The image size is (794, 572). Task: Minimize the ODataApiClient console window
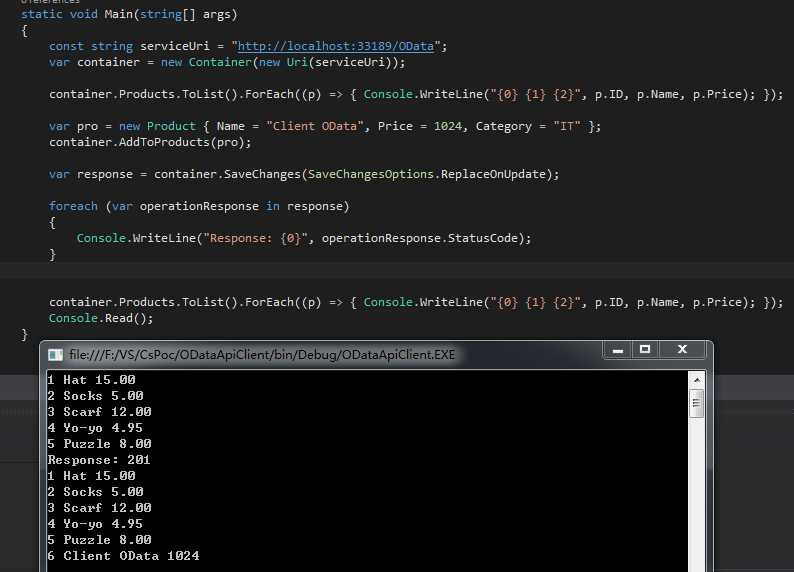[617, 349]
